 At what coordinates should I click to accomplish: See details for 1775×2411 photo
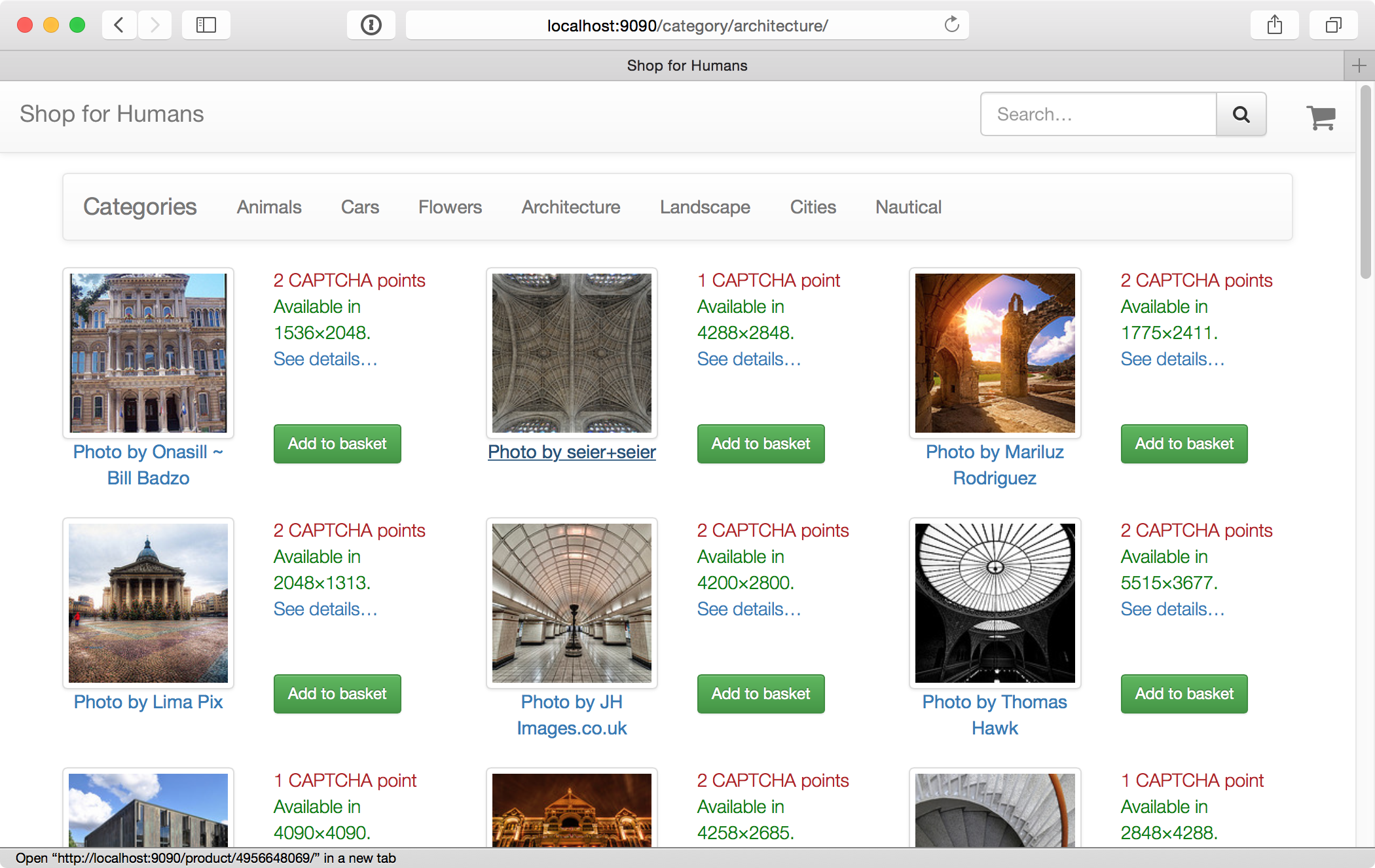click(1173, 359)
